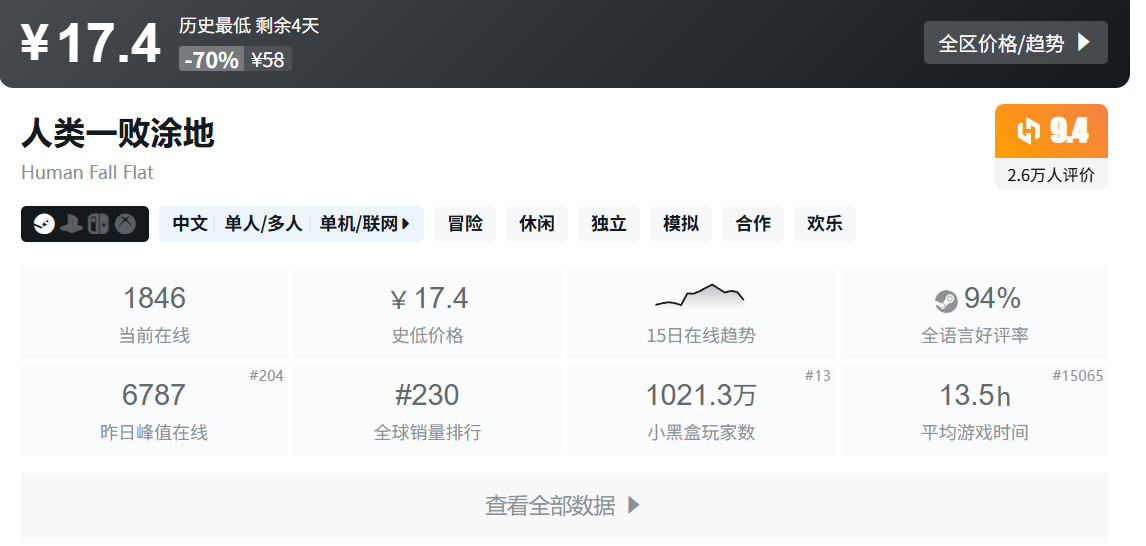1146x546 pixels.
Task: Select the 冒险 genre tag
Action: pyautogui.click(x=465, y=224)
